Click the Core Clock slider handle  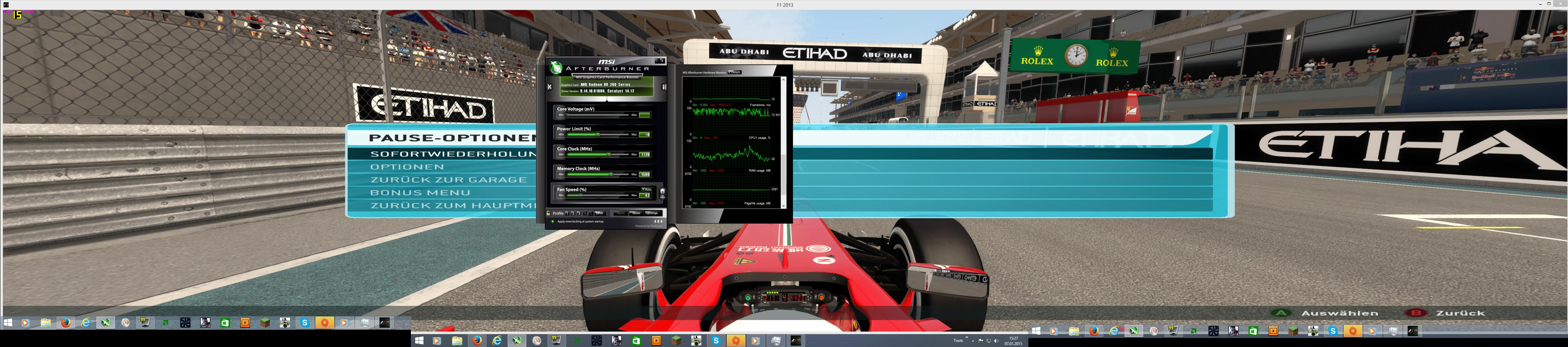[609, 155]
